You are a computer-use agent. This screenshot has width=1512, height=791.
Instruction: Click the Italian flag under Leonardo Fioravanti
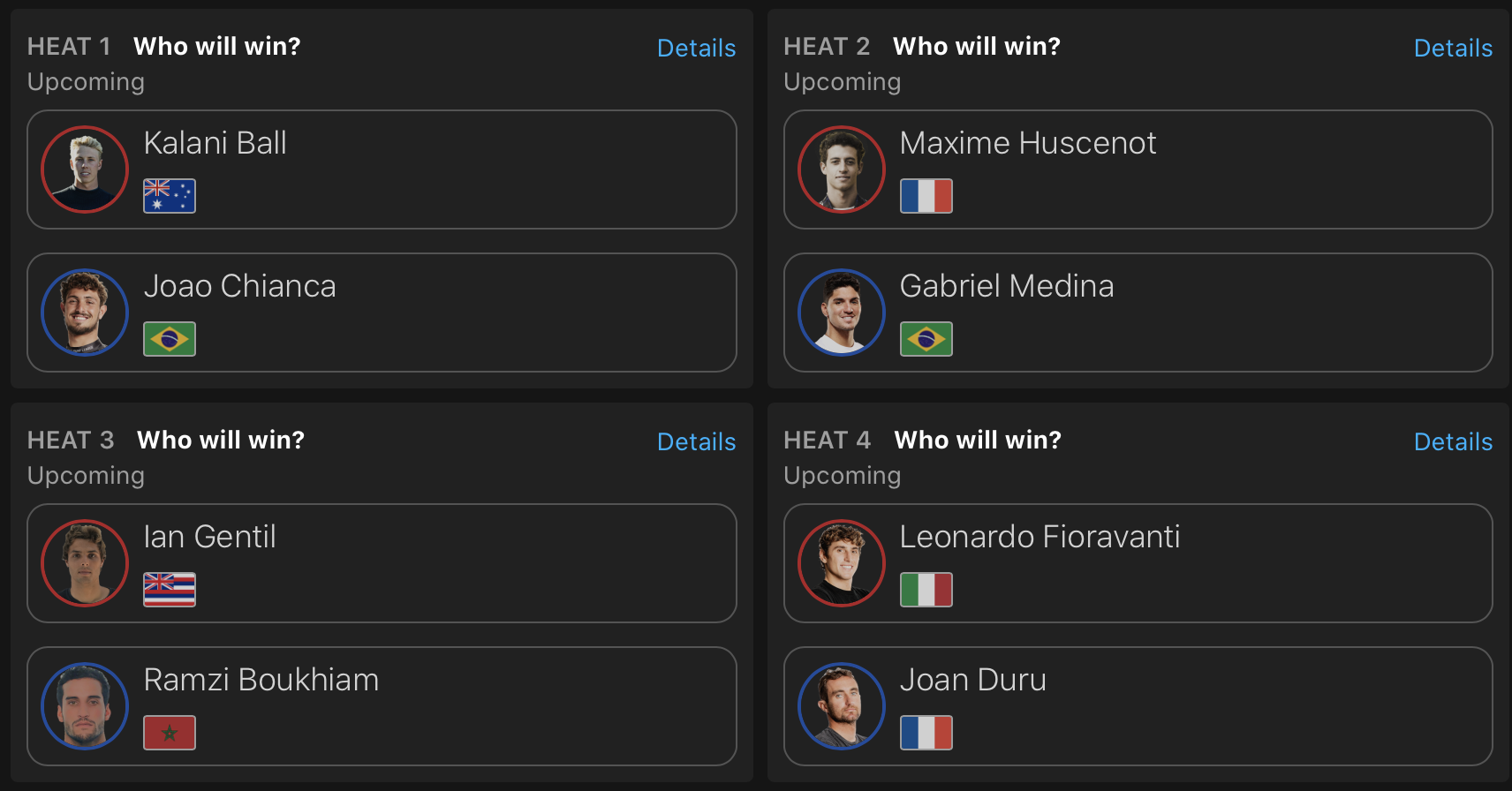[926, 590]
